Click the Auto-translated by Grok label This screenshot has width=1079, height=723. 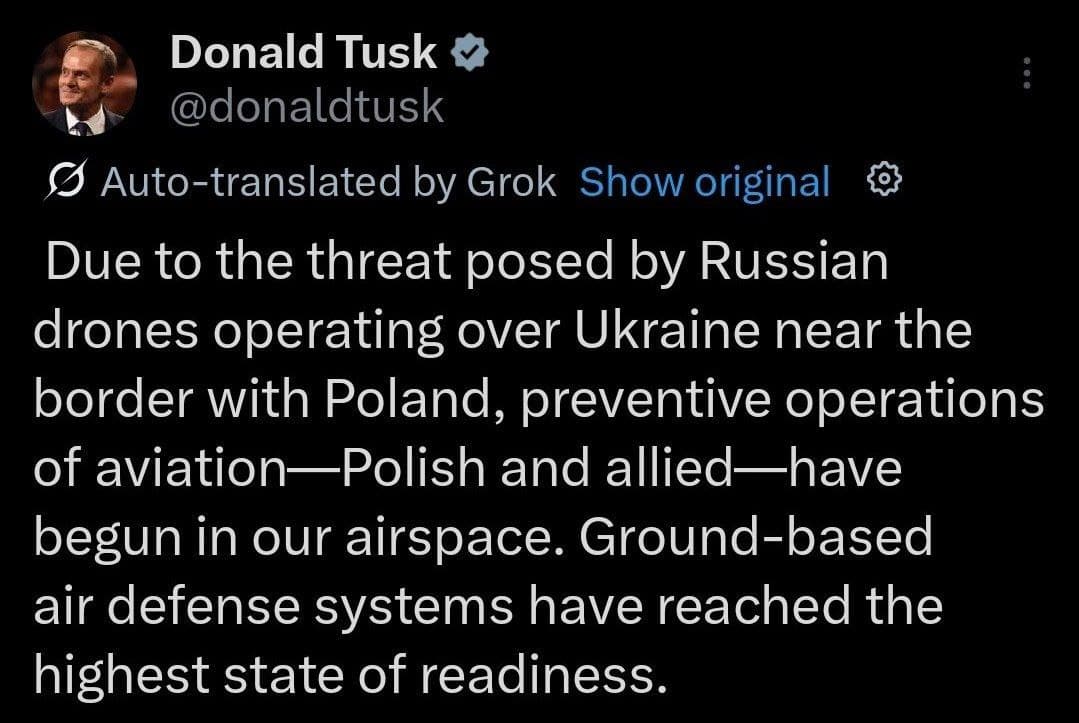tap(330, 182)
